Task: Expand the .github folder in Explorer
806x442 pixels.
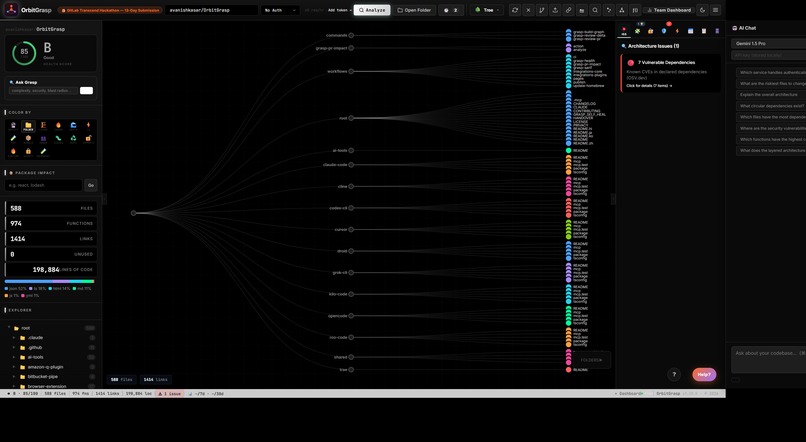Action: point(14,347)
